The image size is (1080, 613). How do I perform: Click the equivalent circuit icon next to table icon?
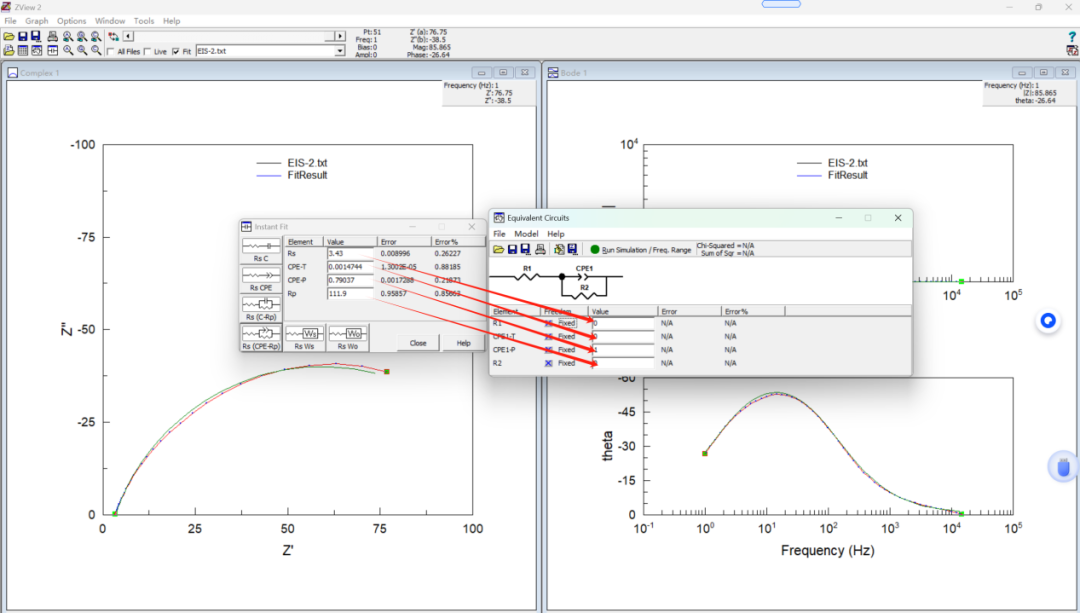pos(37,50)
